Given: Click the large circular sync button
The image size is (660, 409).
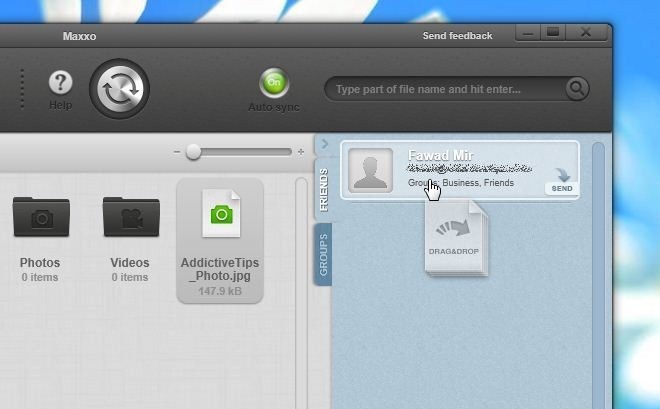Looking at the screenshot, I should click(x=120, y=89).
